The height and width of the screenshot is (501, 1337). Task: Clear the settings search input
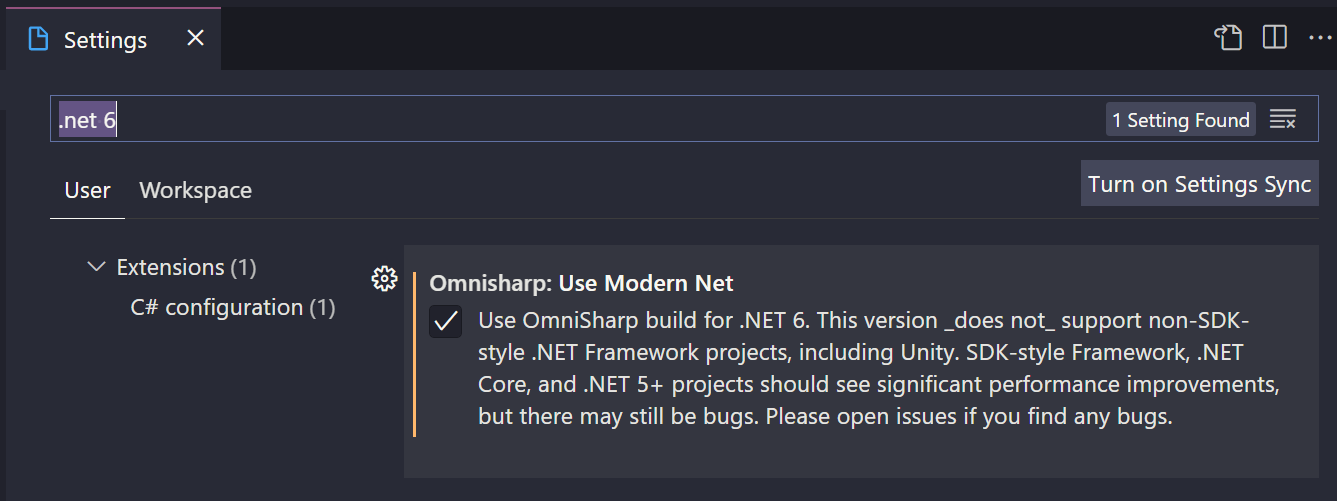click(x=1283, y=120)
